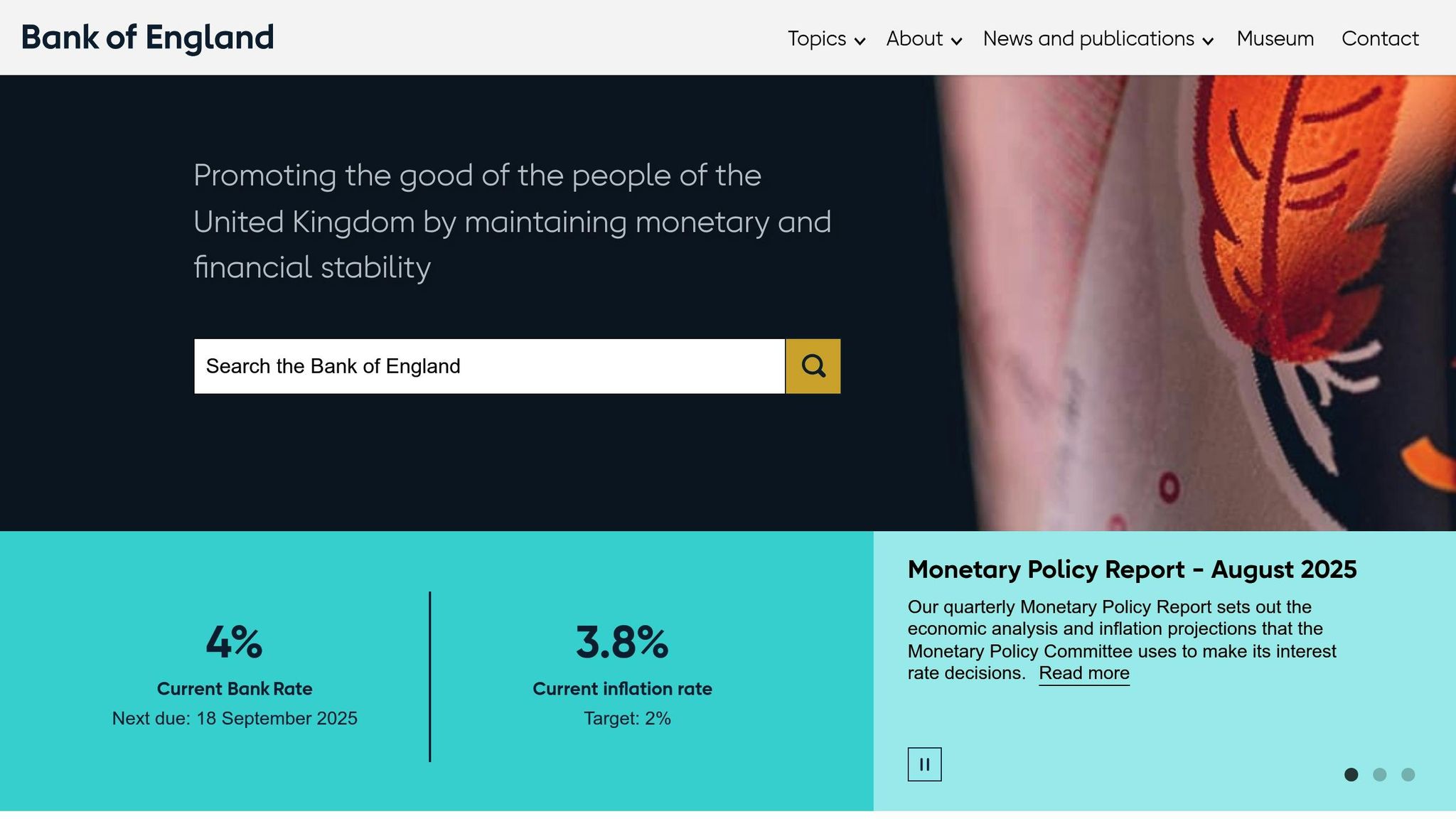Open the Contact page

tap(1379, 39)
